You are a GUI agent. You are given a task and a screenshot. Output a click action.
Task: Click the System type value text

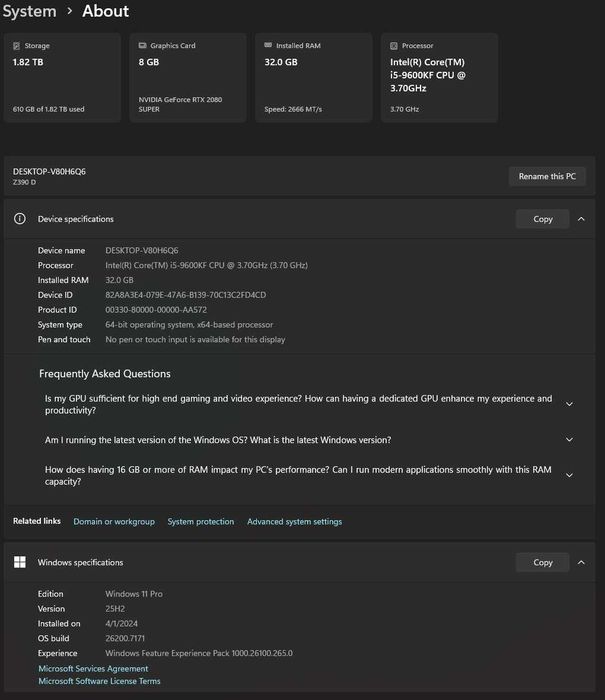189,325
